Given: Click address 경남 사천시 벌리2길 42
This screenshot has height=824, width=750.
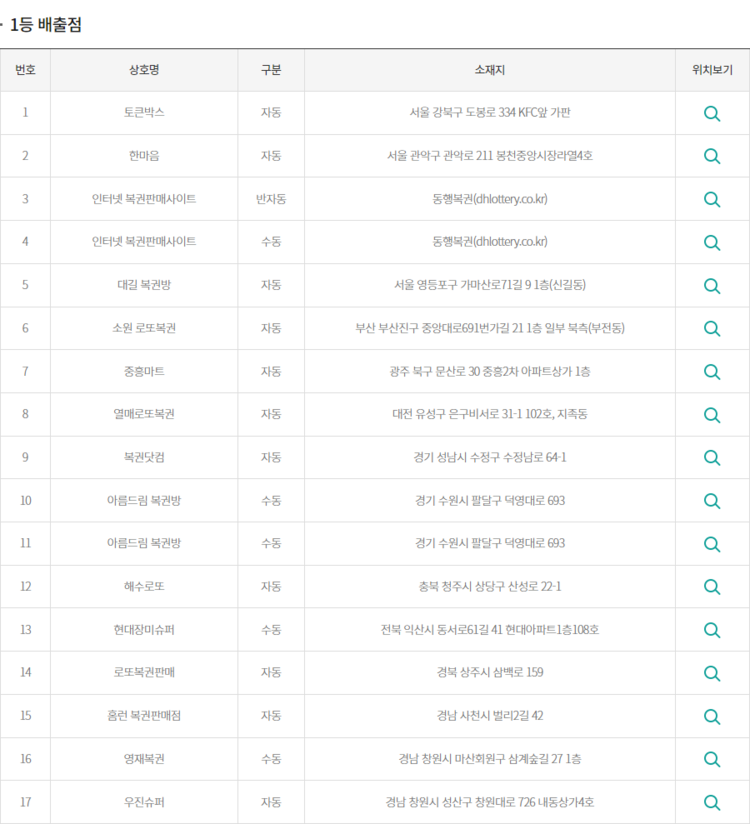Looking at the screenshot, I should tap(490, 715).
